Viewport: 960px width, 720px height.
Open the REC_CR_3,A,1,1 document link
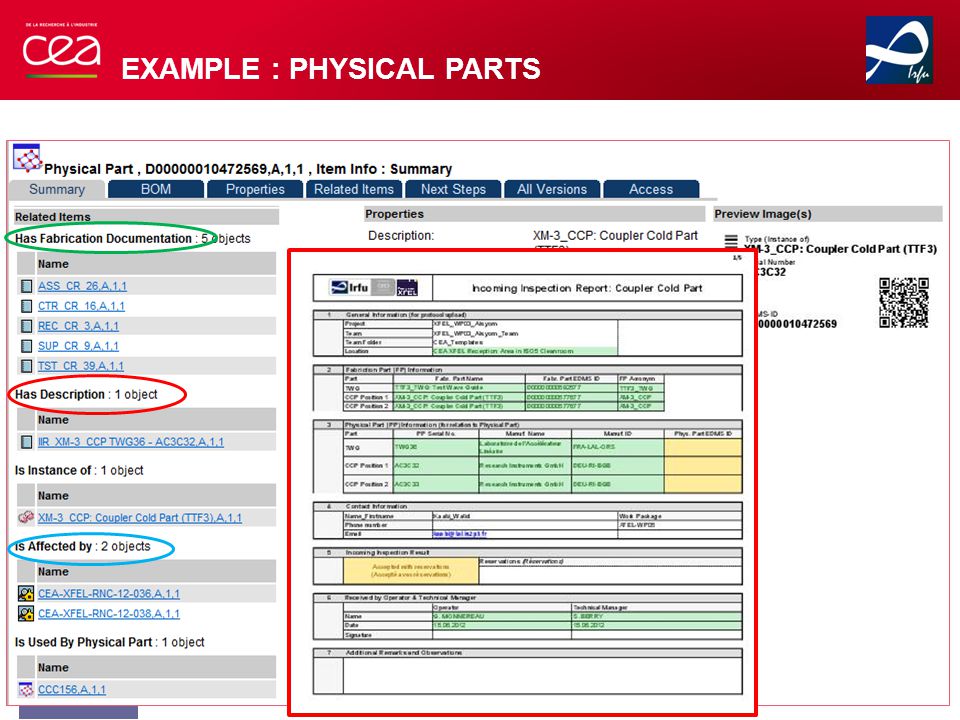point(78,326)
